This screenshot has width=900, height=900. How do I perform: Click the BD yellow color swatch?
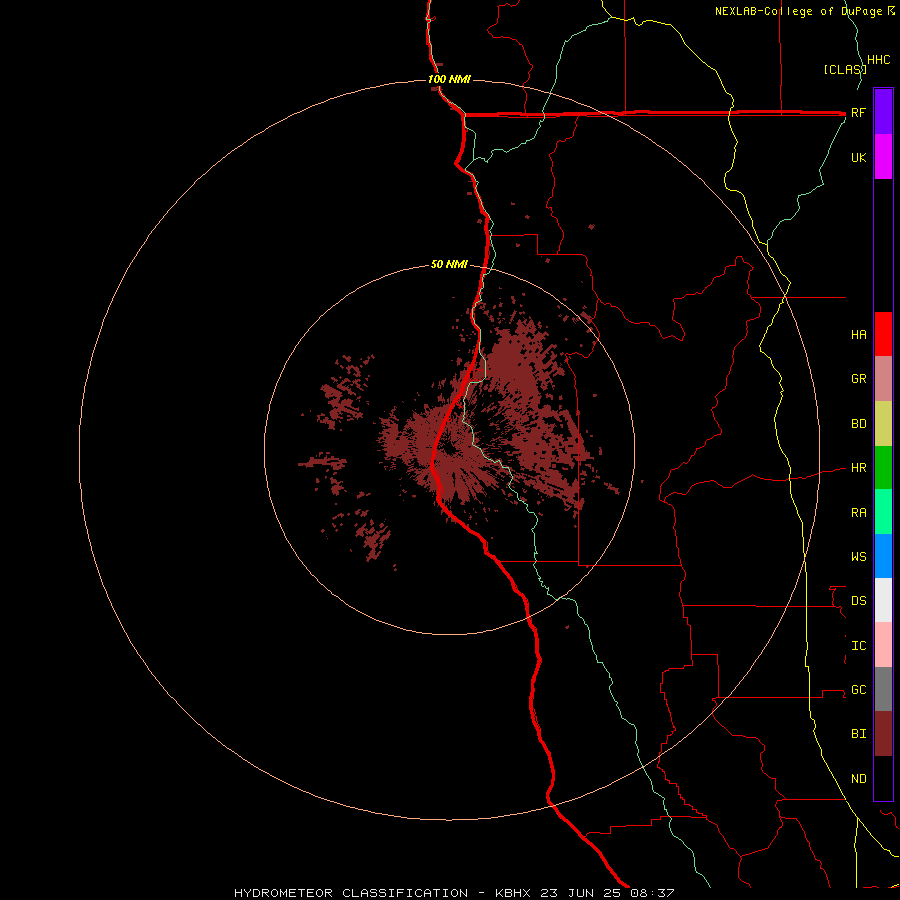click(x=883, y=424)
